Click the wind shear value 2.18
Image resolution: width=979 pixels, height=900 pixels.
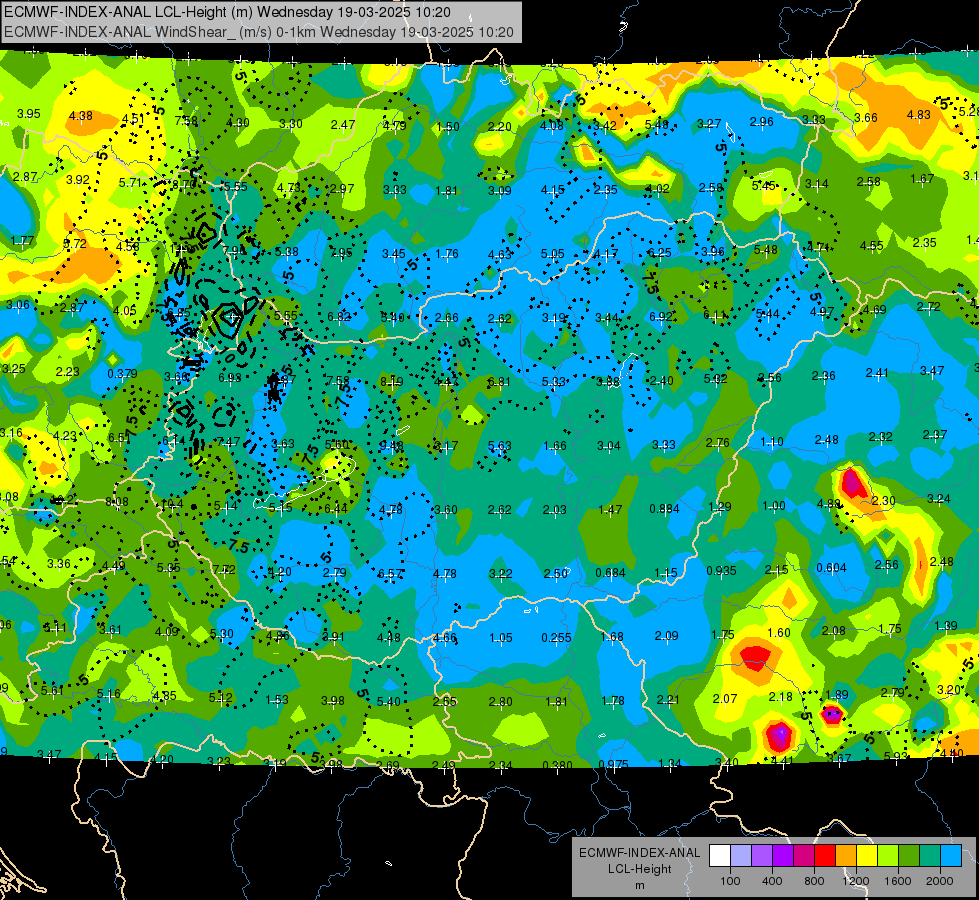click(x=780, y=696)
